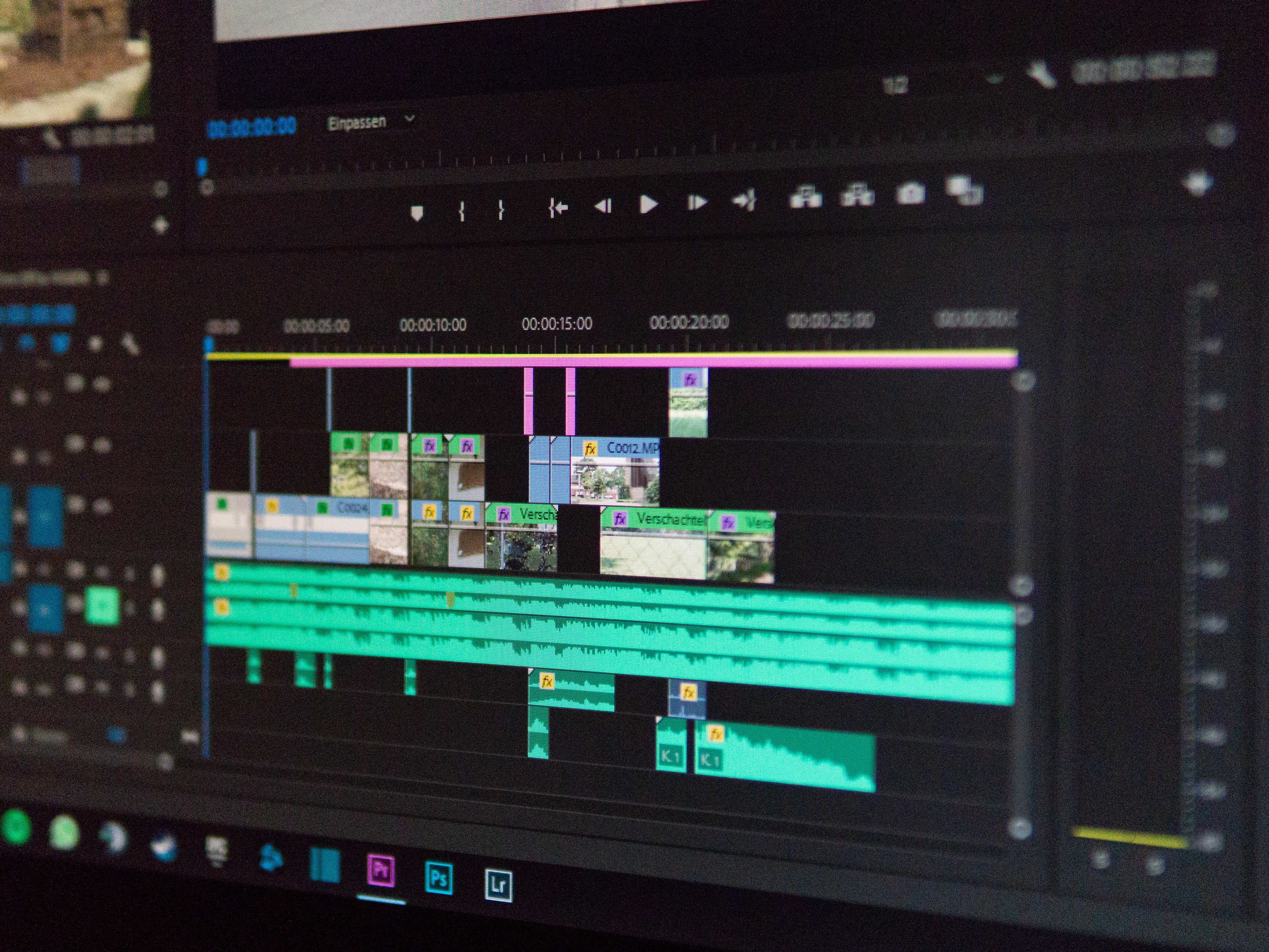The width and height of the screenshot is (1269, 952).
Task: Click the Mark In bracket icon
Action: click(462, 211)
